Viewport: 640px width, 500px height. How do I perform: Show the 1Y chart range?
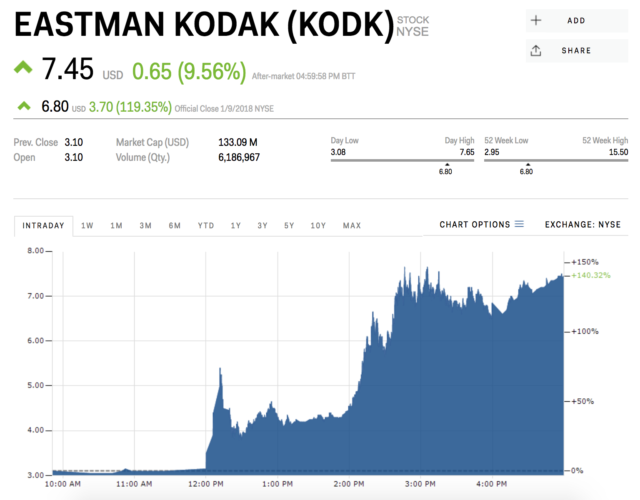point(235,226)
